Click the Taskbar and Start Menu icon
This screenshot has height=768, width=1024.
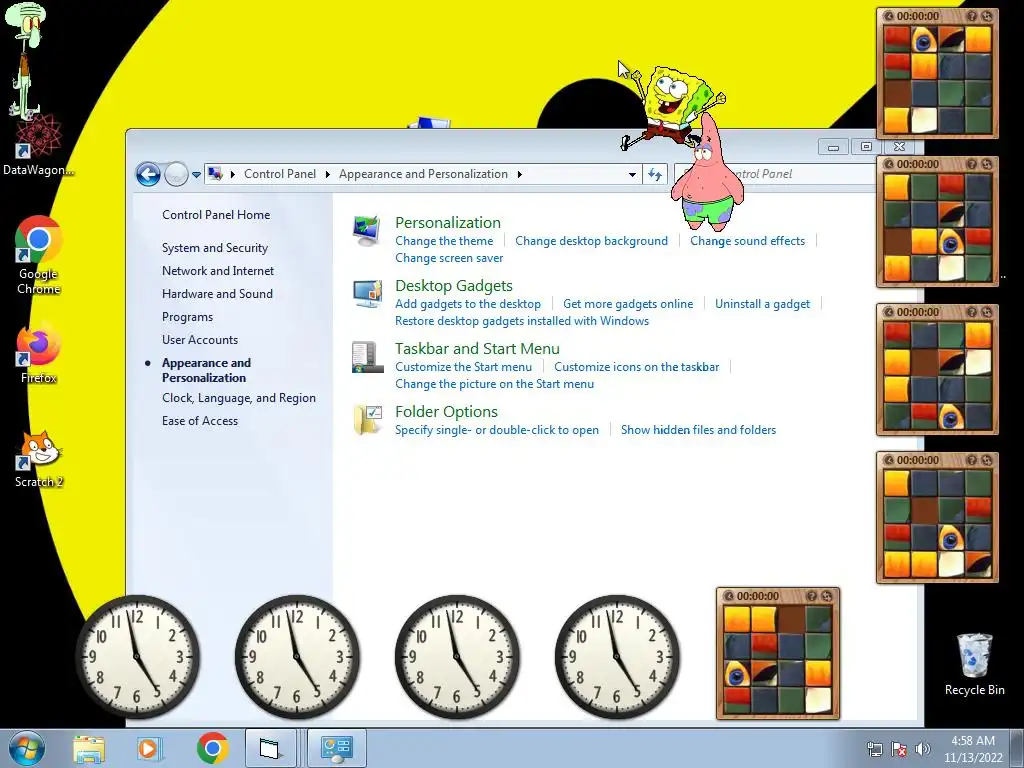(x=368, y=357)
